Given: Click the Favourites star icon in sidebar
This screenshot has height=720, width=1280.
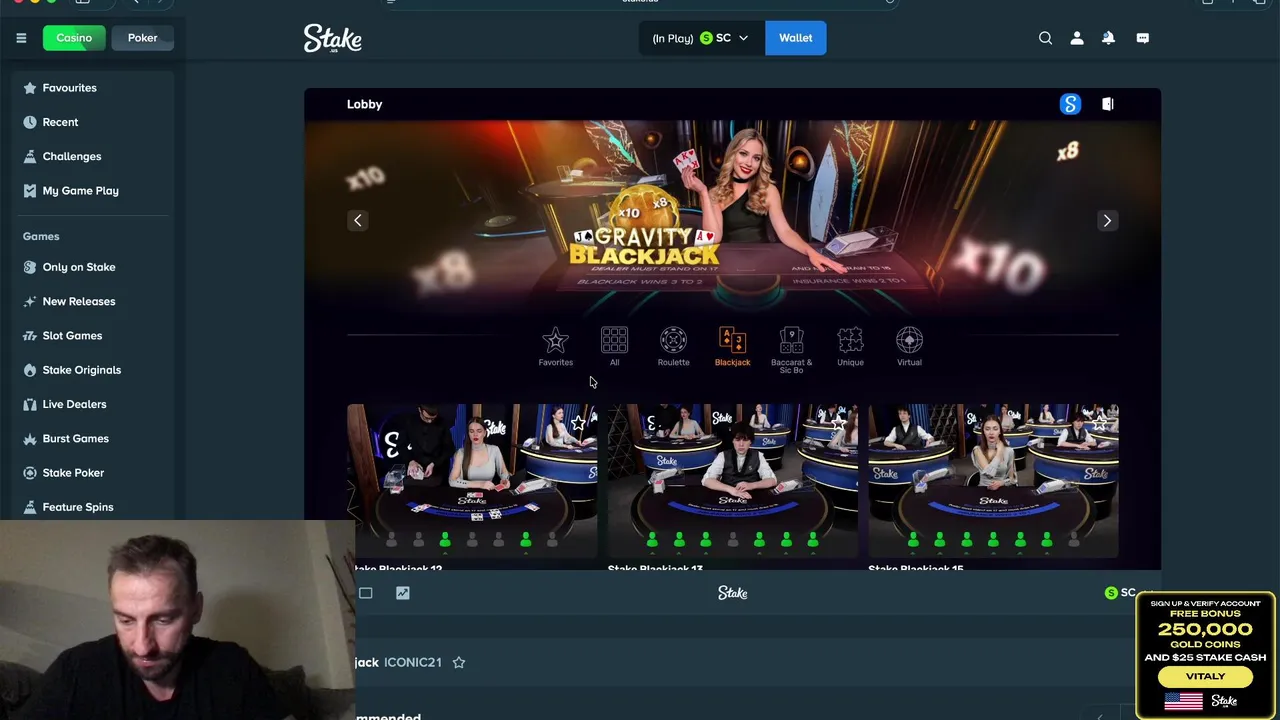Looking at the screenshot, I should point(30,88).
